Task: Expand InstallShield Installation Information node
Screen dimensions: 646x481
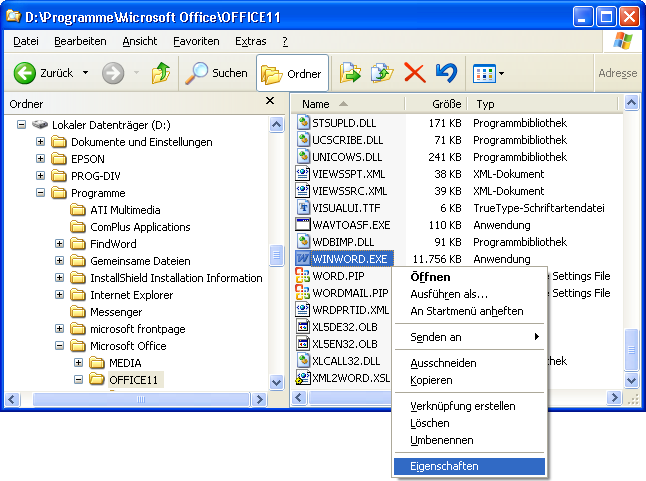Action: click(x=59, y=278)
